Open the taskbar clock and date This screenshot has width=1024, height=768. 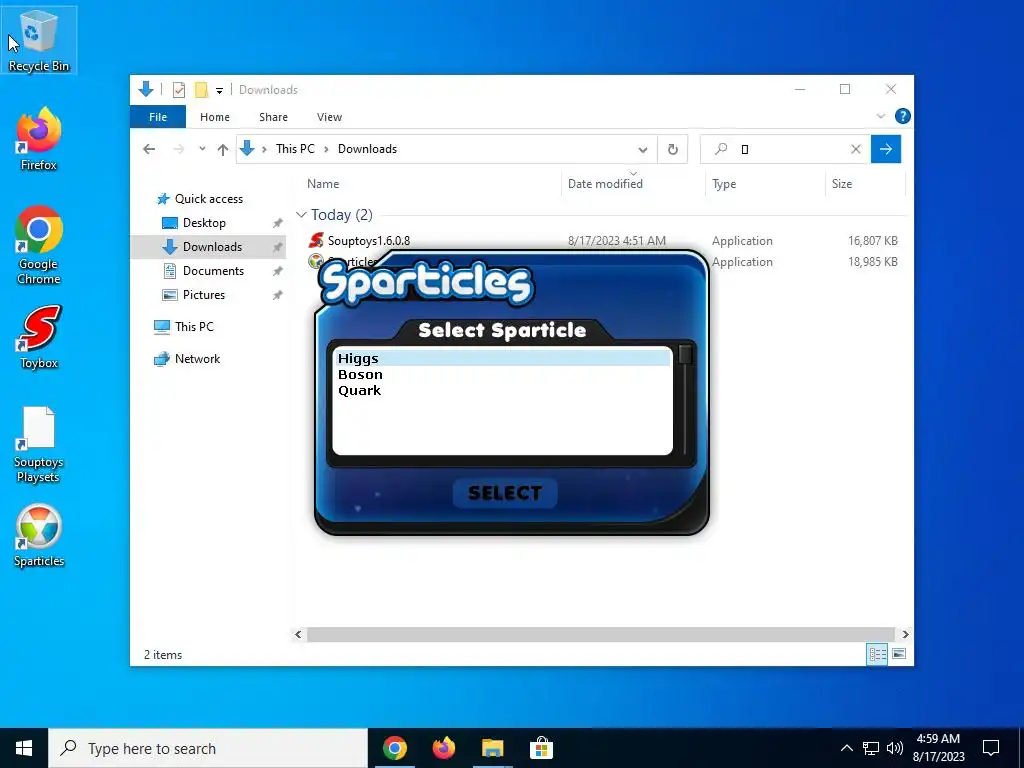point(938,748)
